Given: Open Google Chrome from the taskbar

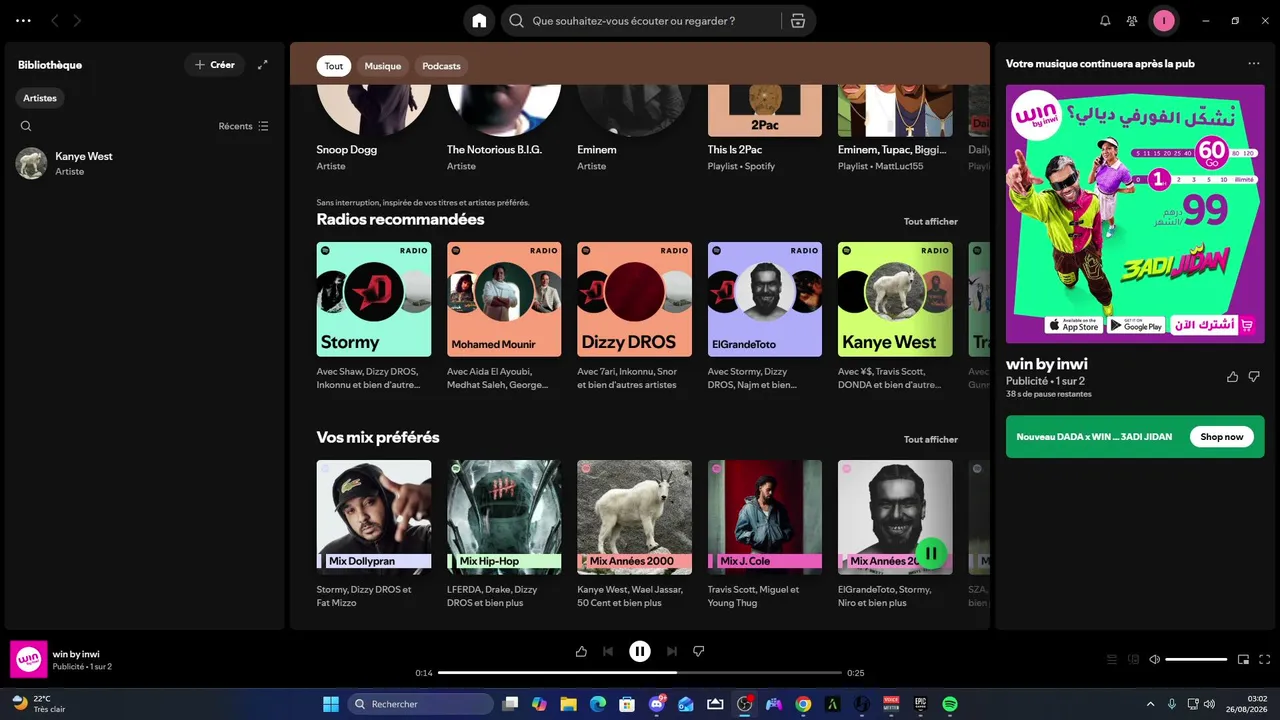Looking at the screenshot, I should (803, 704).
